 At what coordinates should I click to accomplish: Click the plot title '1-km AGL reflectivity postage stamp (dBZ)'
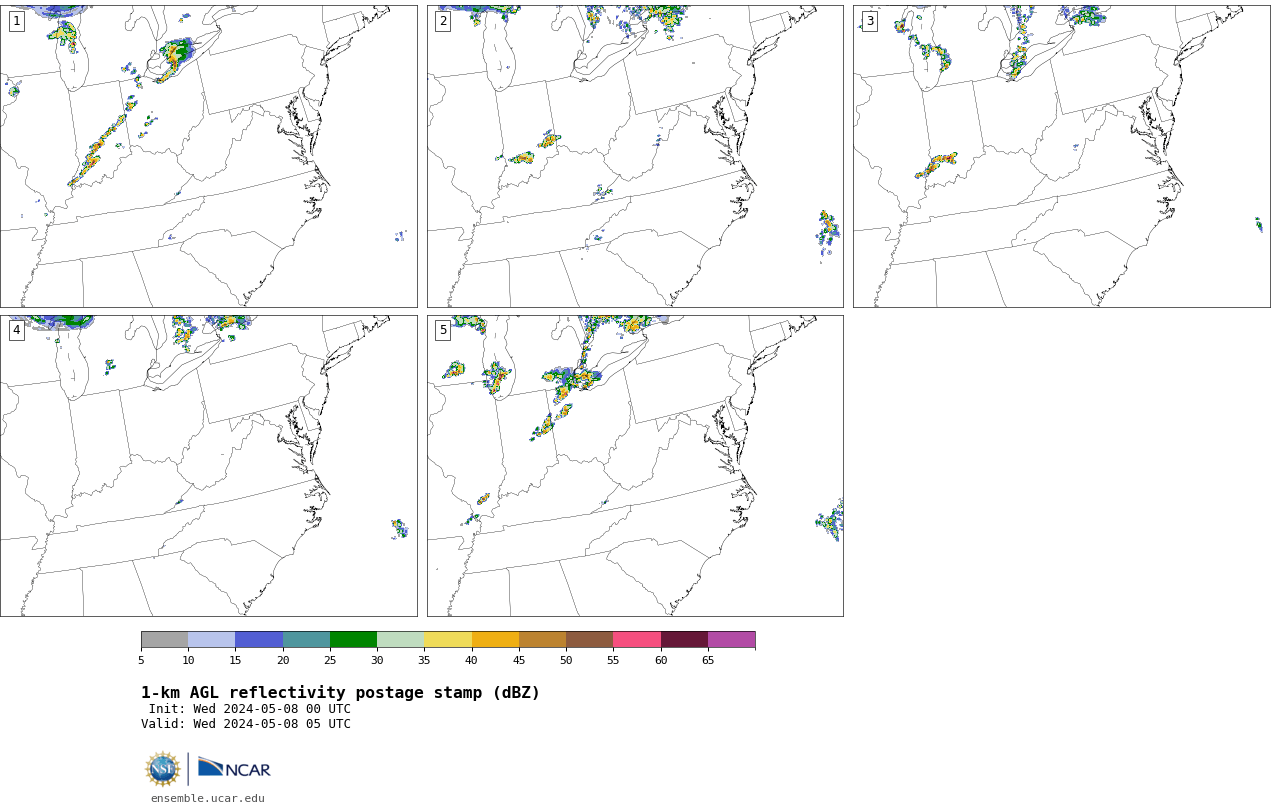tap(340, 693)
